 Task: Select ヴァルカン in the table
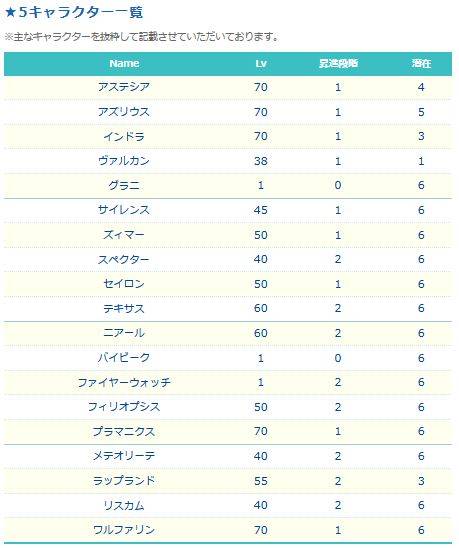coord(124,161)
